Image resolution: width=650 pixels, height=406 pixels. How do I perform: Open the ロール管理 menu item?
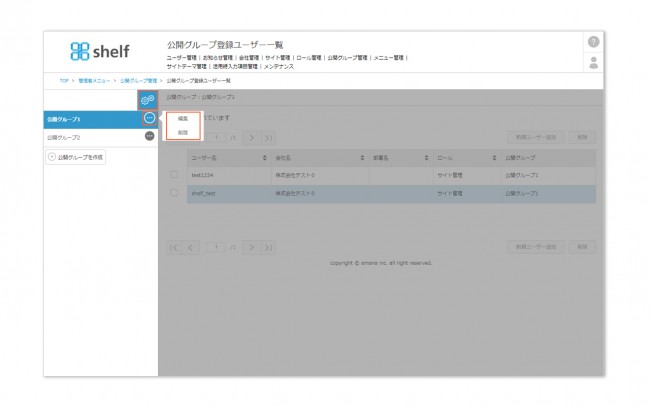tap(308, 58)
